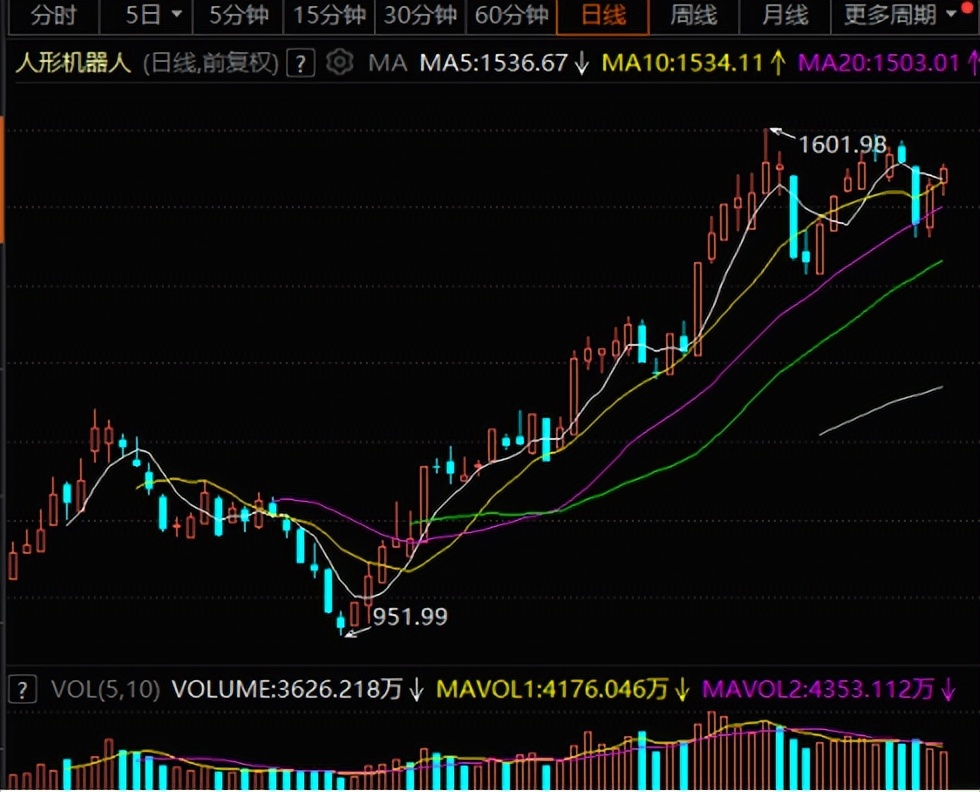
Task: Select the 5分钟 period tab
Action: (x=238, y=15)
